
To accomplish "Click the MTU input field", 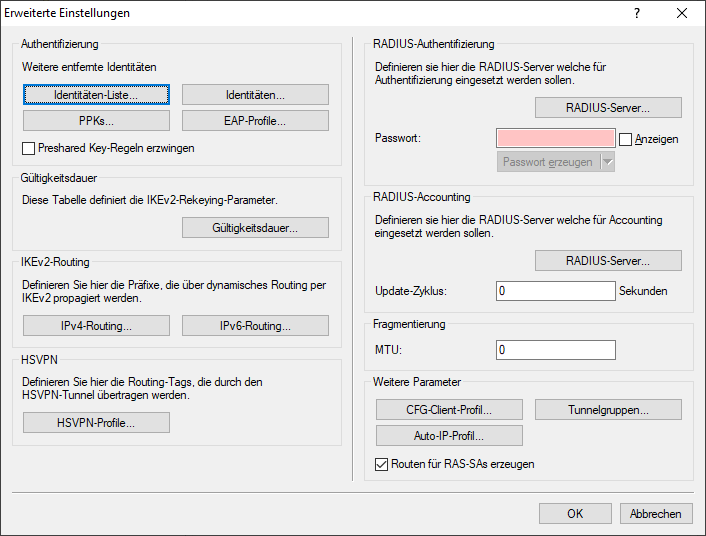I will (x=555, y=350).
